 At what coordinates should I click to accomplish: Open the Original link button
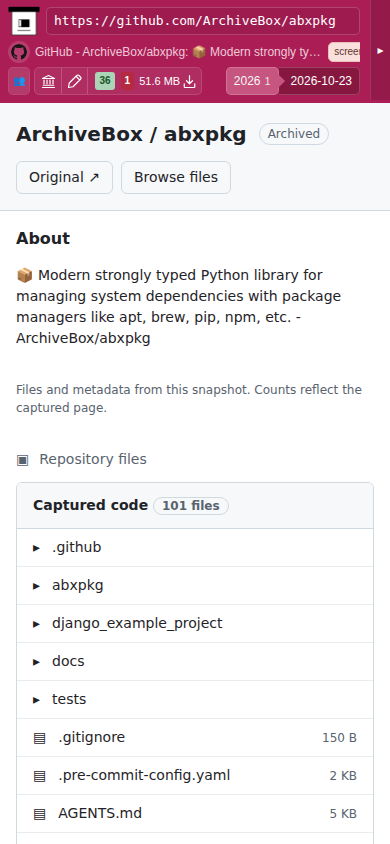[x=65, y=177]
